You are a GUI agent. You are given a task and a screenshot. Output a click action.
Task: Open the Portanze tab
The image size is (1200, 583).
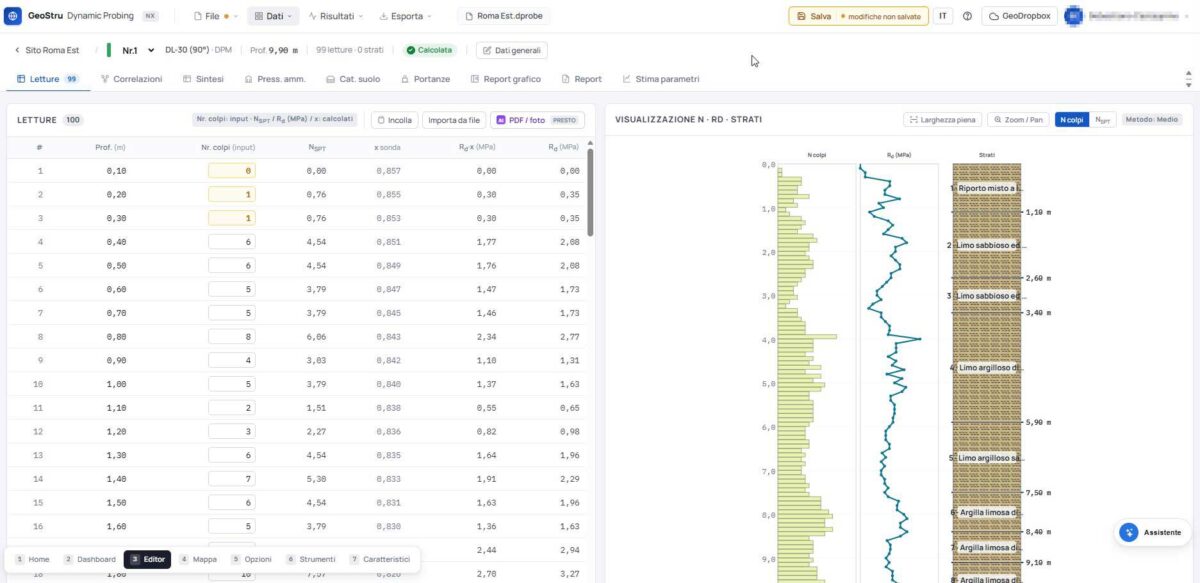click(425, 79)
